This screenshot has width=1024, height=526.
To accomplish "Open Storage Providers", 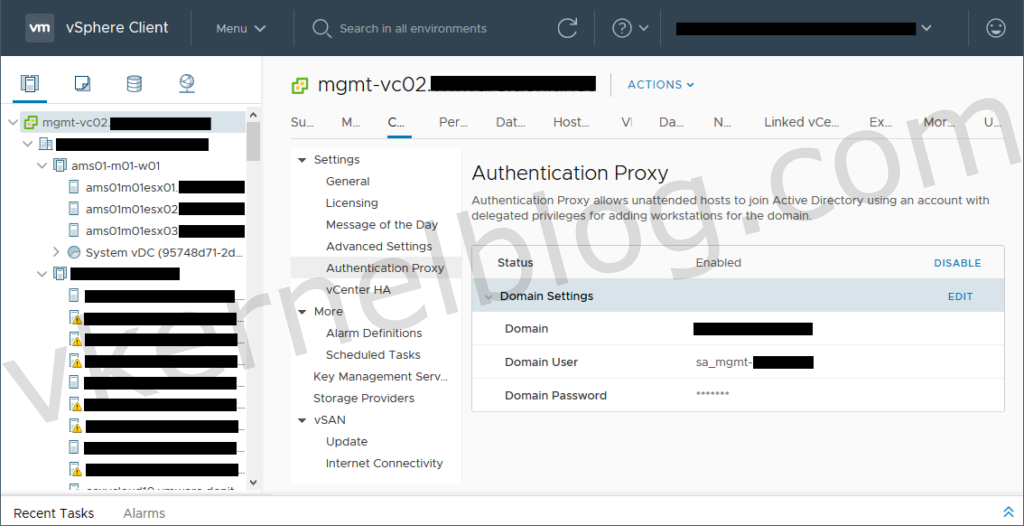I will click(x=364, y=398).
